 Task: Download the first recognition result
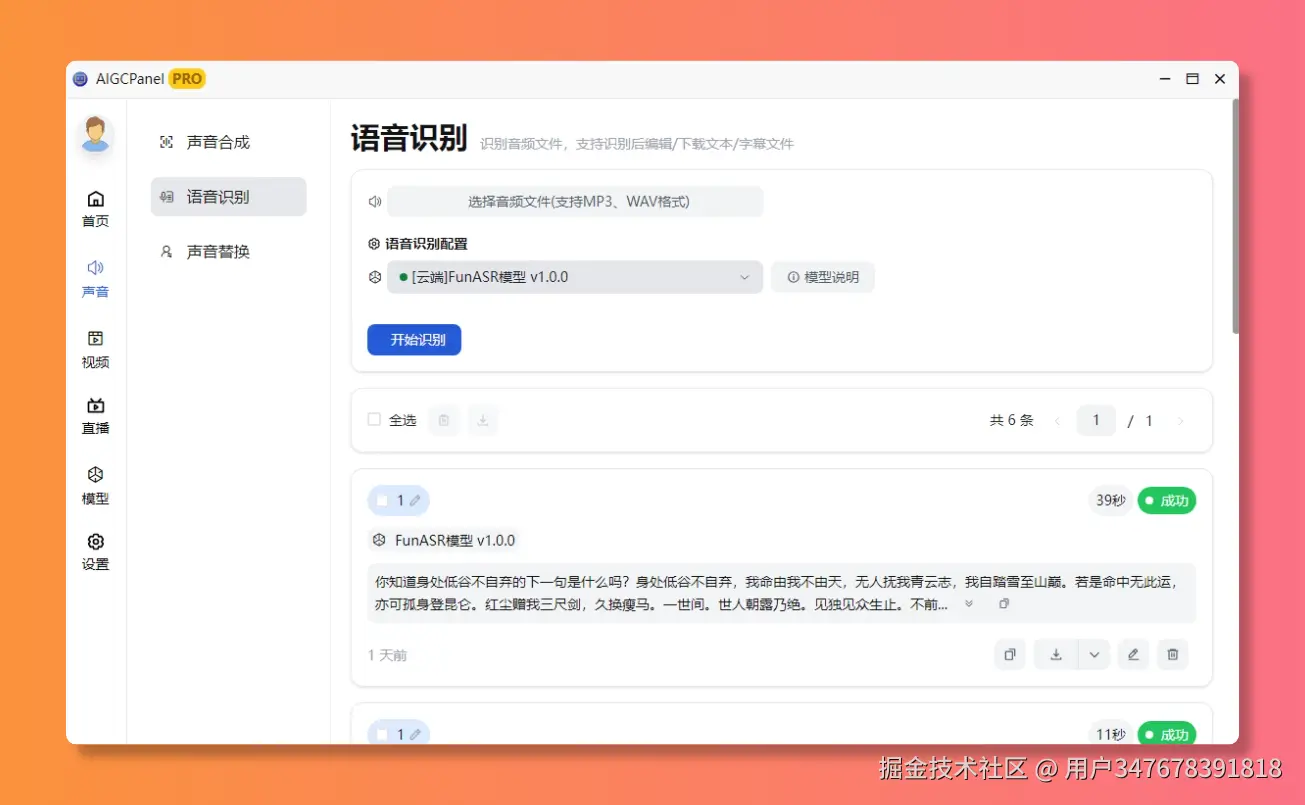(x=1055, y=654)
